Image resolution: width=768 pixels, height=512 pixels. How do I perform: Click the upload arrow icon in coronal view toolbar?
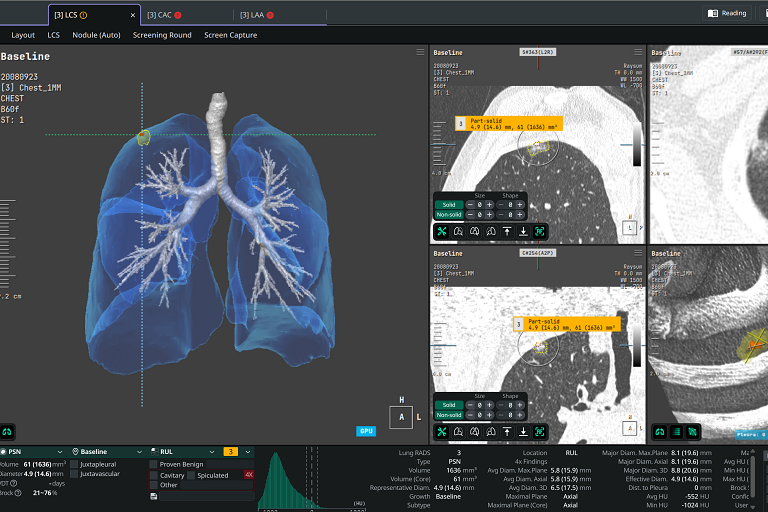tap(507, 432)
